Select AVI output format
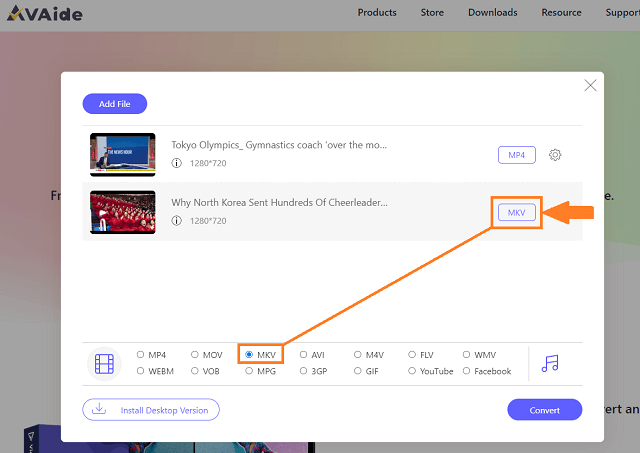640x453 pixels. coord(303,354)
